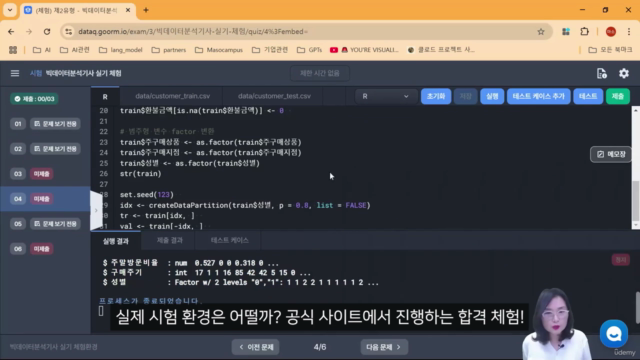Open the 모든 북마크 folder
This screenshot has width=640, height=360.
(x=610, y=50)
